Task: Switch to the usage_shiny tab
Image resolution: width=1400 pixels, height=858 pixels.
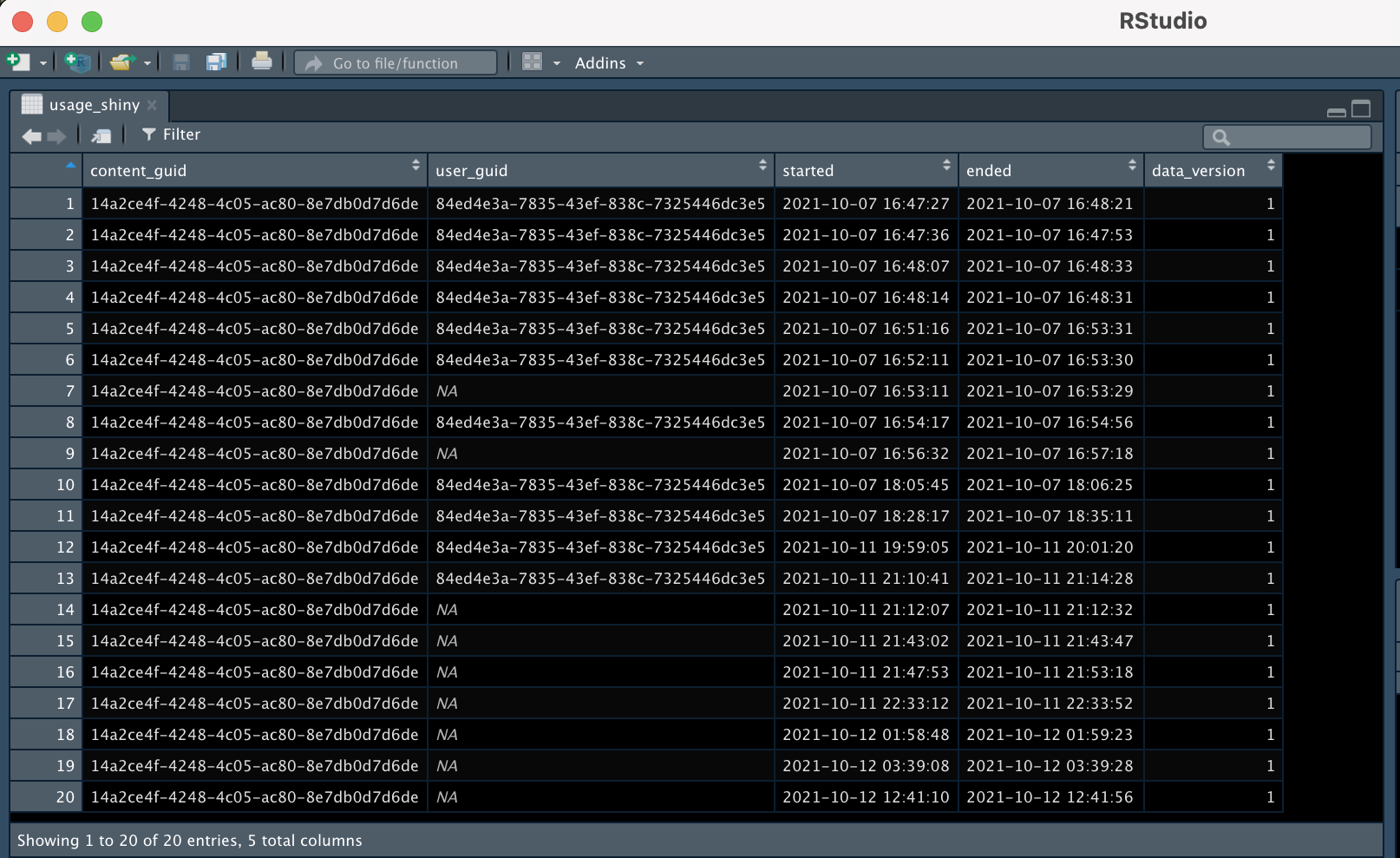Action: coord(94,105)
